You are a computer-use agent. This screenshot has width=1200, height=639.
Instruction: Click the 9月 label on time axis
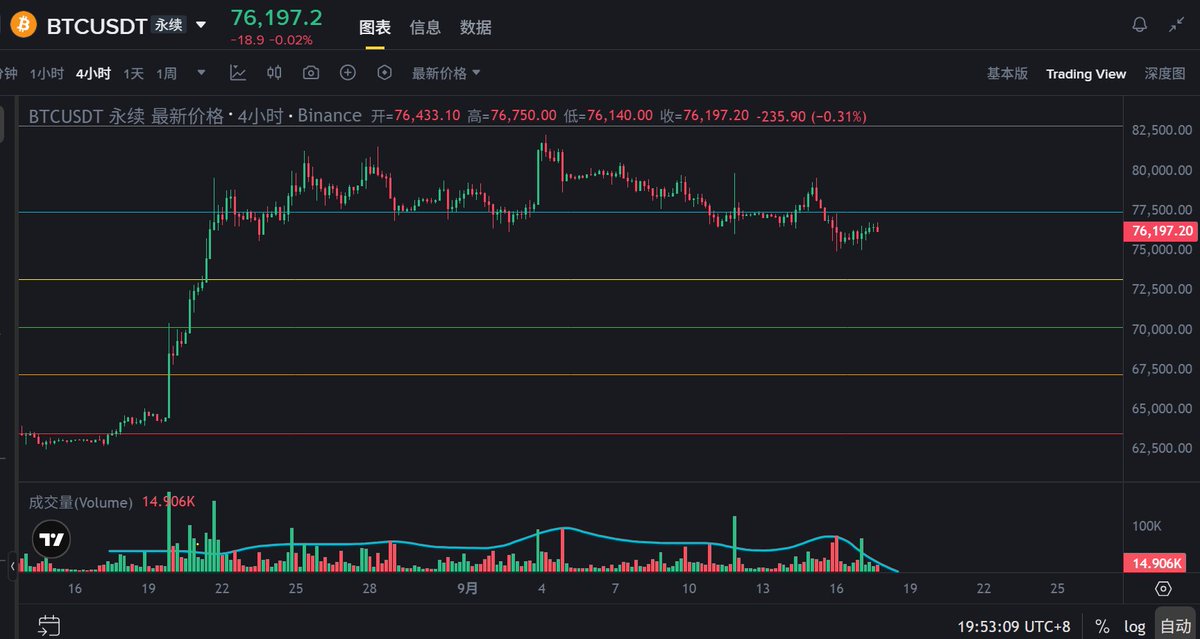pyautogui.click(x=466, y=589)
